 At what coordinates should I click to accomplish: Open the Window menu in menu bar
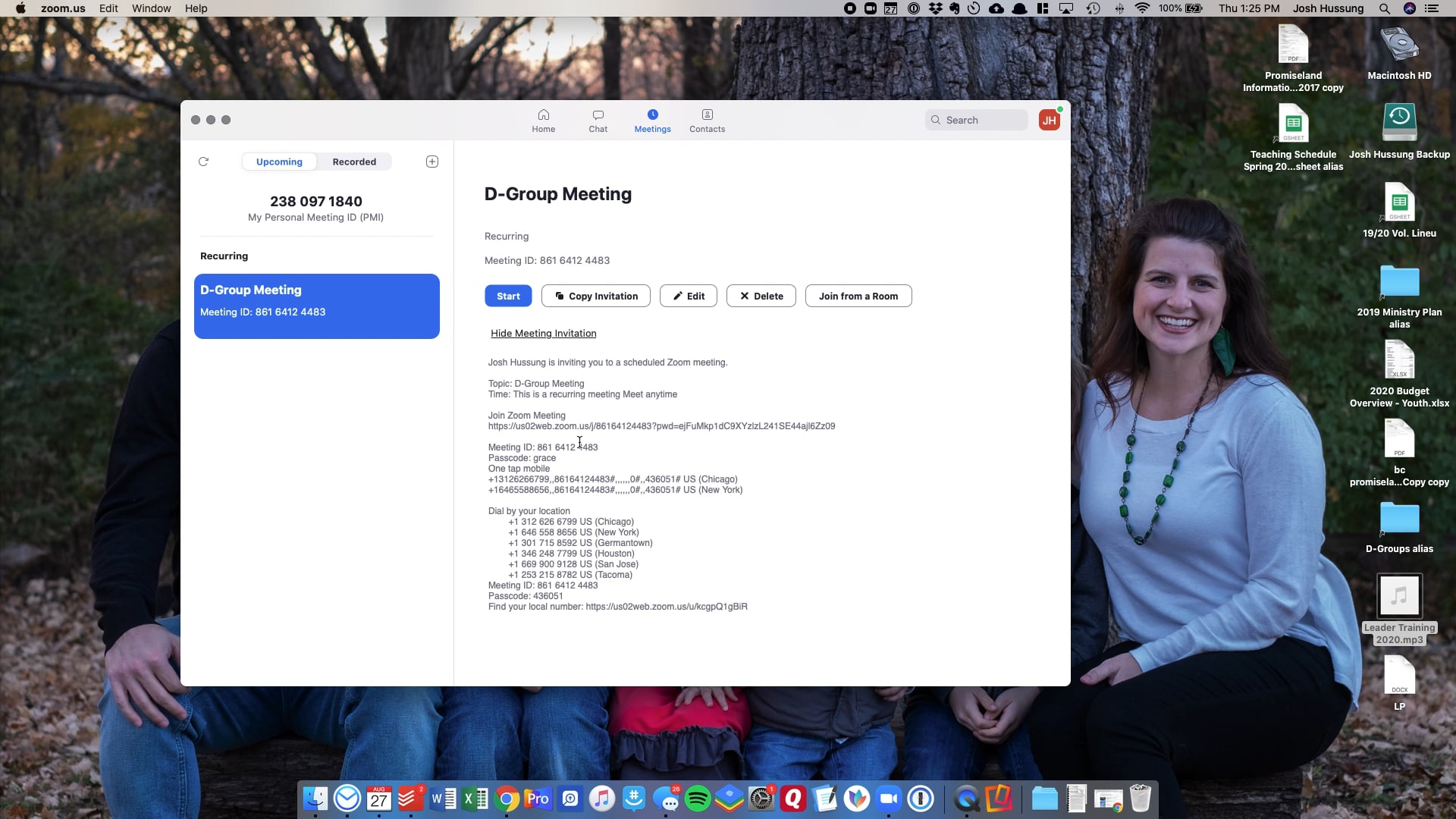152,8
